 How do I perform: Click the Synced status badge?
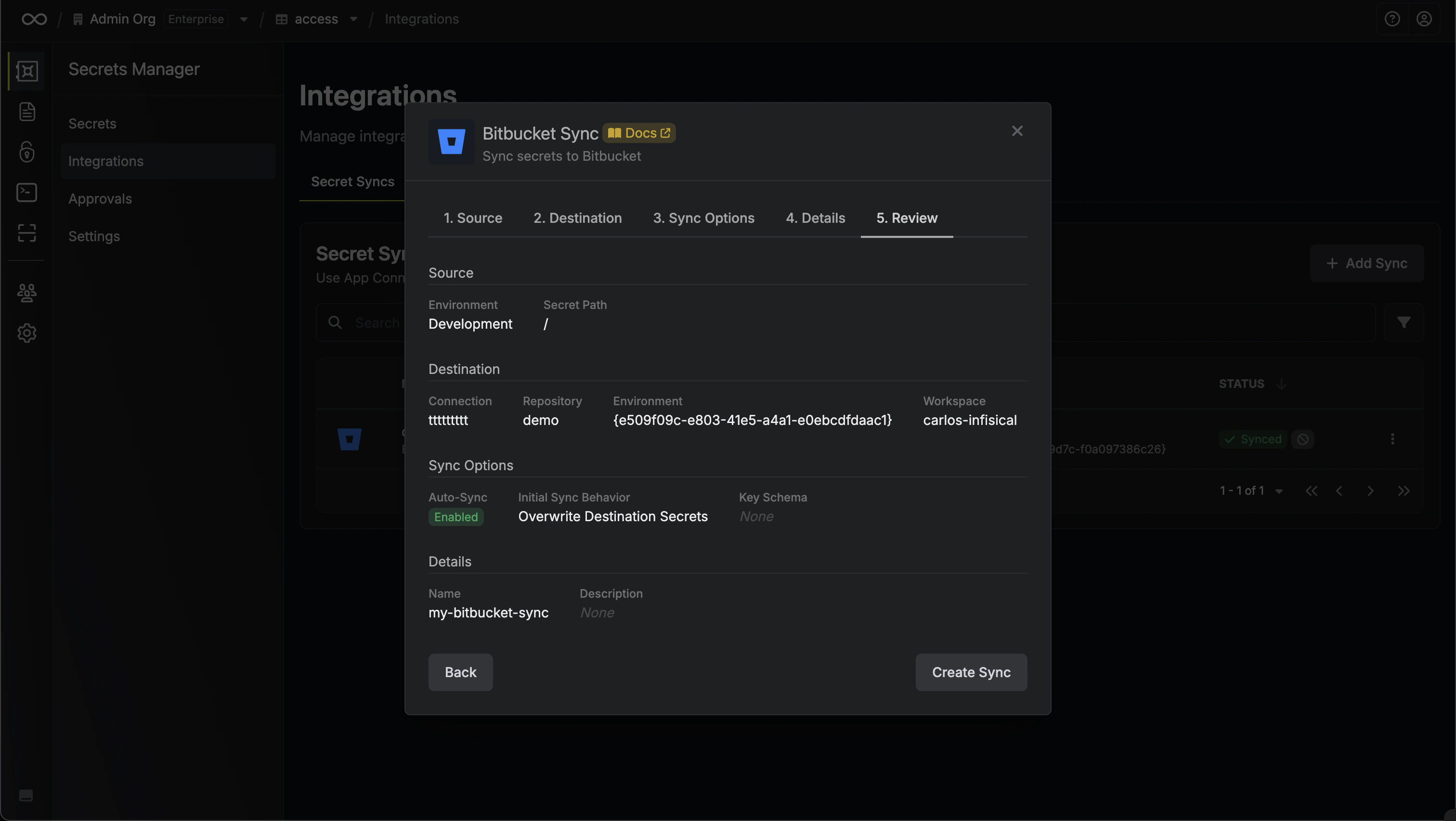(1253, 439)
